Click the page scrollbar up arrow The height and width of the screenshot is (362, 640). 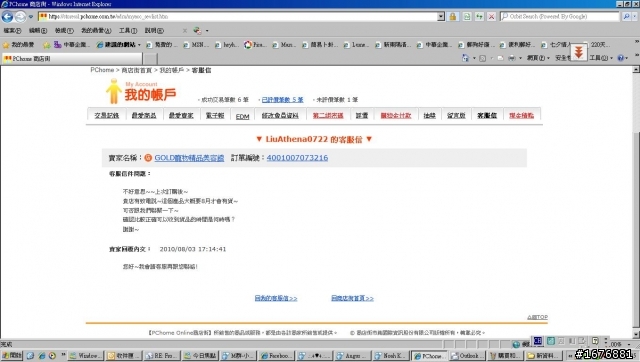click(x=636, y=70)
